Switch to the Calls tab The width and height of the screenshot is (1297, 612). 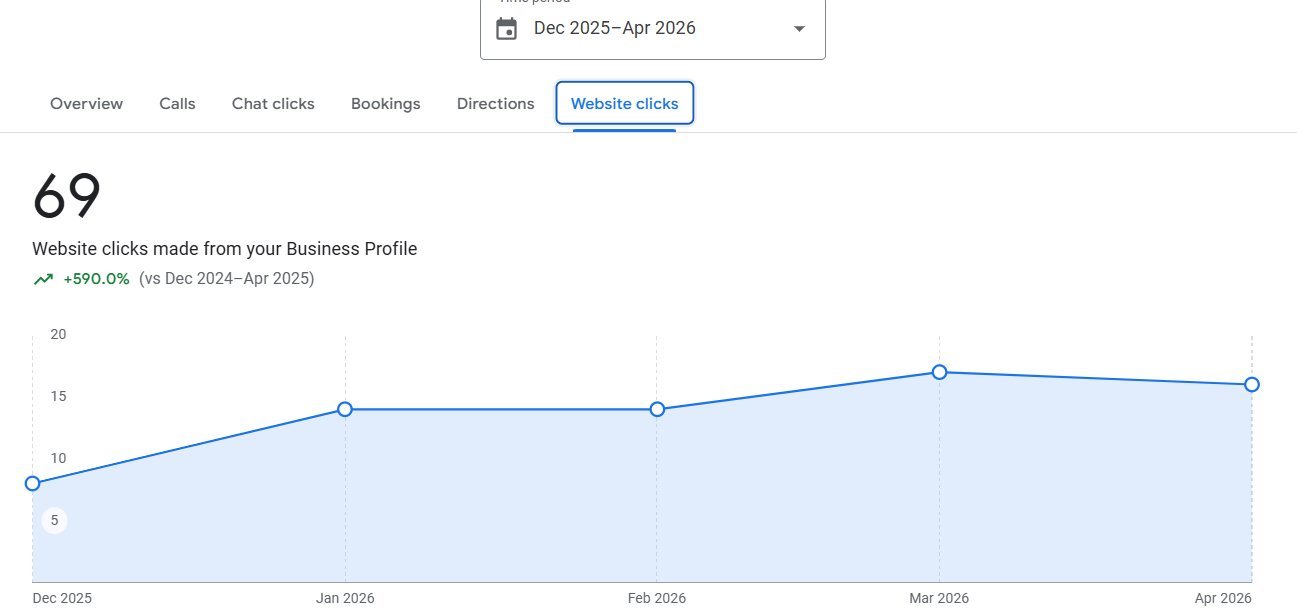[178, 104]
